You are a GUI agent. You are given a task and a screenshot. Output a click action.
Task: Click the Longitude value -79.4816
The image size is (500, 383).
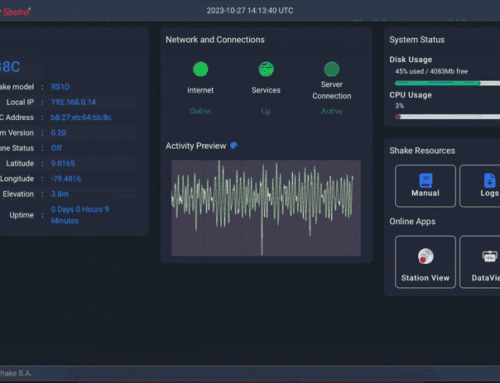click(x=66, y=179)
